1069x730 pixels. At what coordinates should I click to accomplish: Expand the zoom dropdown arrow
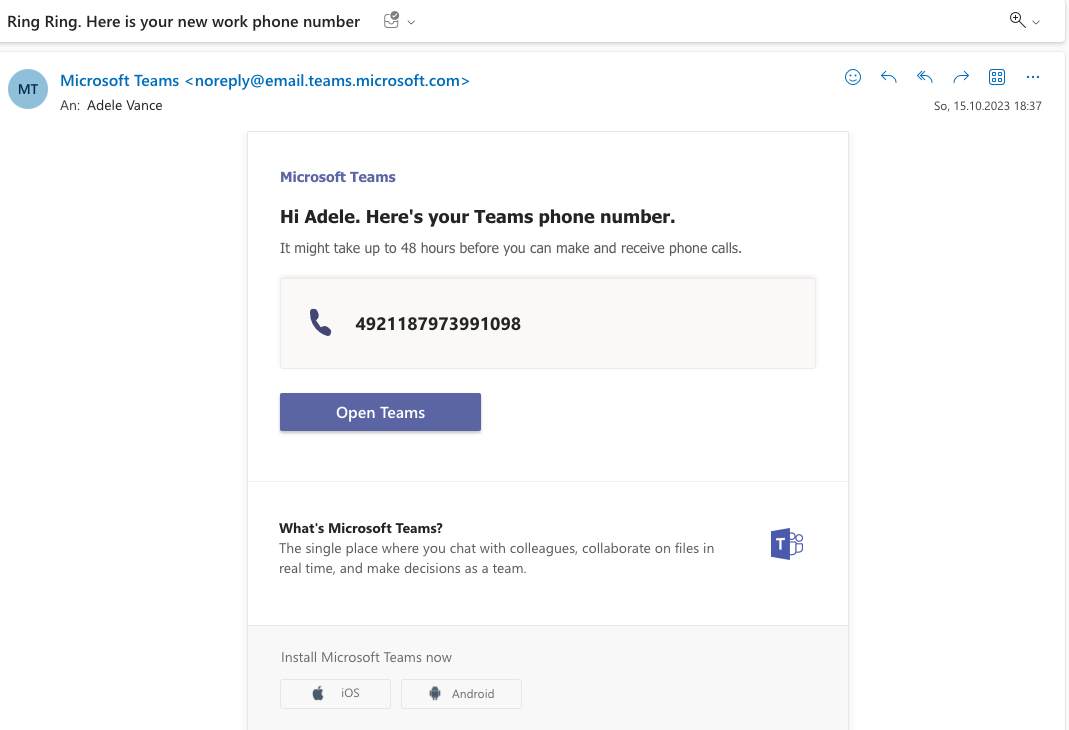pos(1036,22)
